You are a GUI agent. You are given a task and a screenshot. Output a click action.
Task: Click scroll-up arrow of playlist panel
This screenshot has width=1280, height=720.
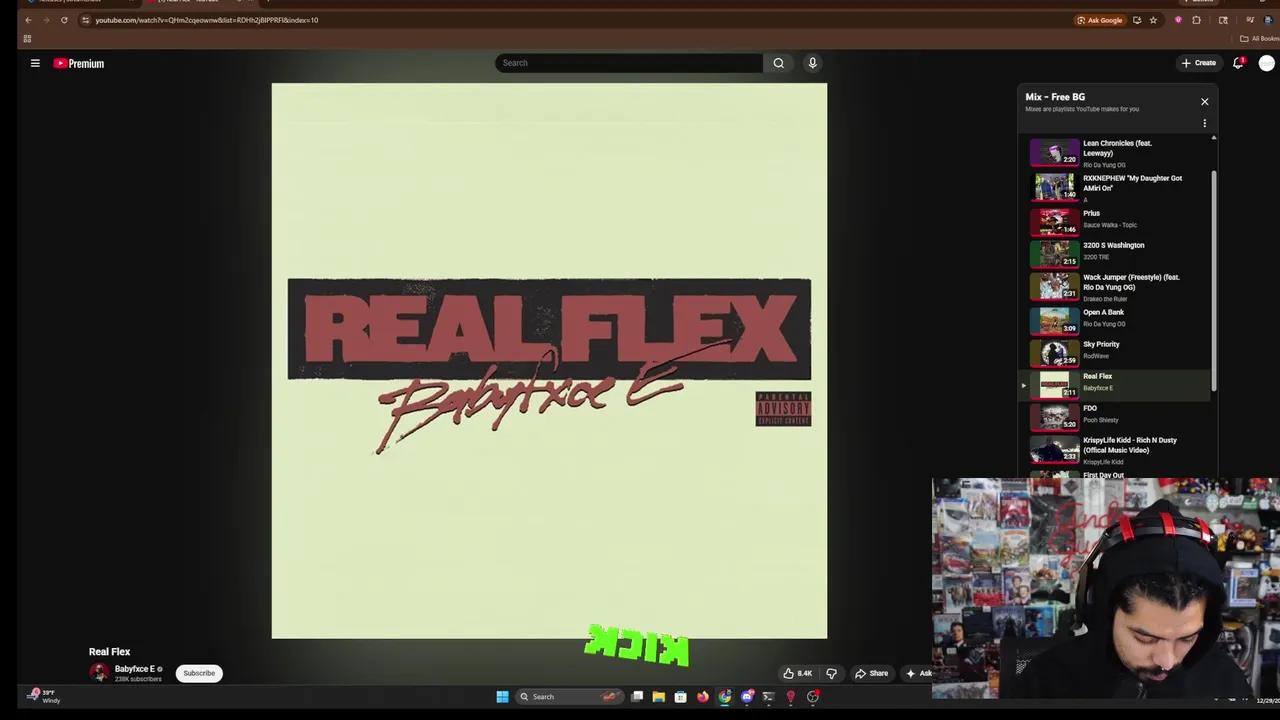point(1214,137)
